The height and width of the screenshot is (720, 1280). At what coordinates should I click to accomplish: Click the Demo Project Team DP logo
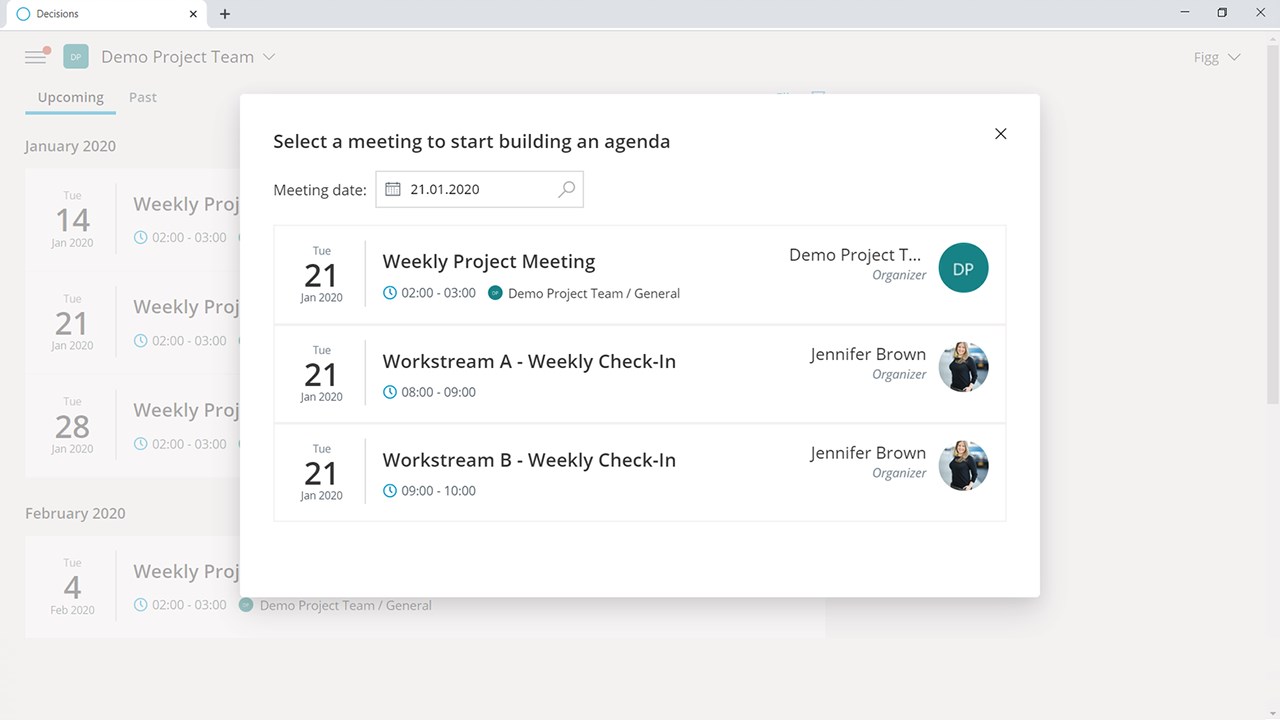pos(76,57)
